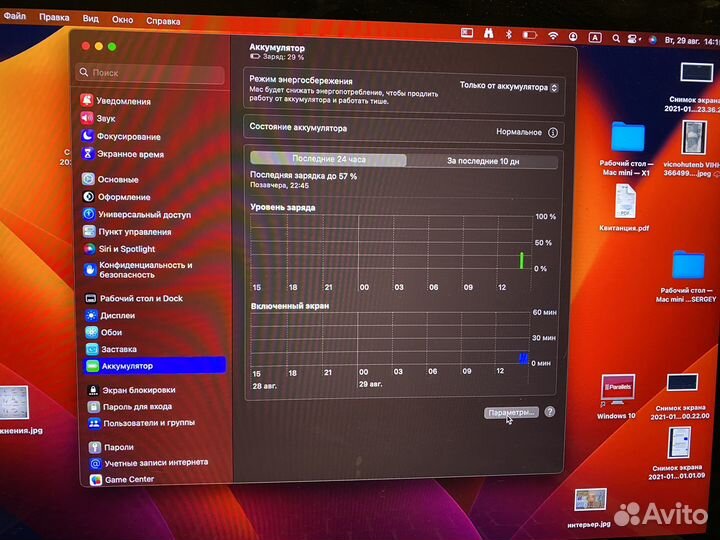Screen dimensions: 720x540
Task: Click the info icon next to Нормальное
Action: (x=553, y=132)
